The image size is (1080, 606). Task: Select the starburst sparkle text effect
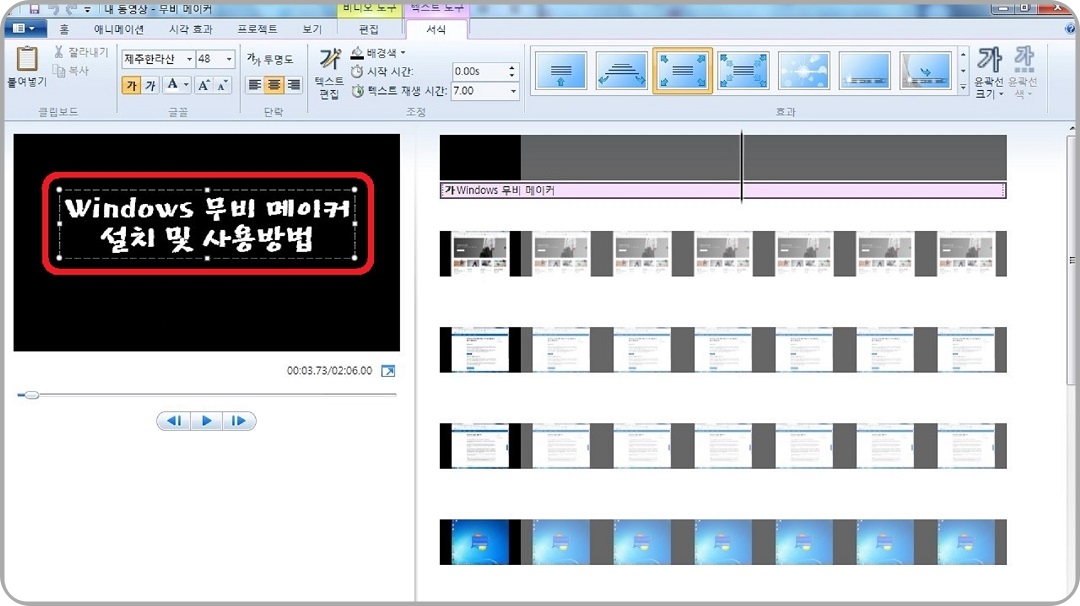804,70
